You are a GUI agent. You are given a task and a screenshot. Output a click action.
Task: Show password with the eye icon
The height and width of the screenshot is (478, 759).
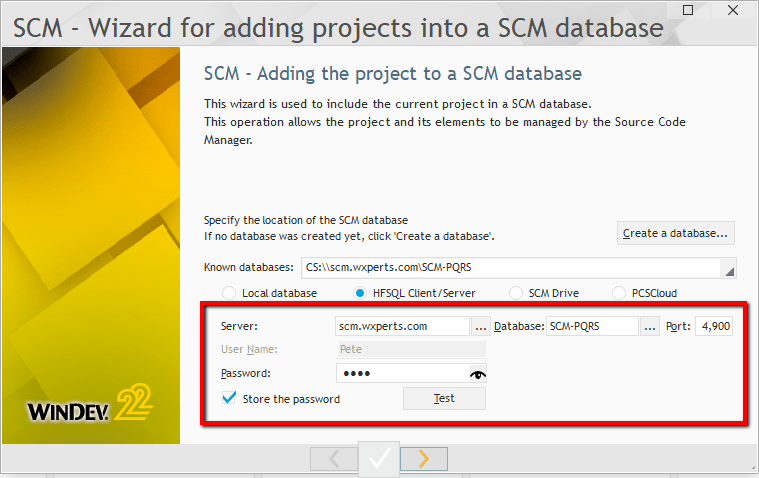[477, 374]
